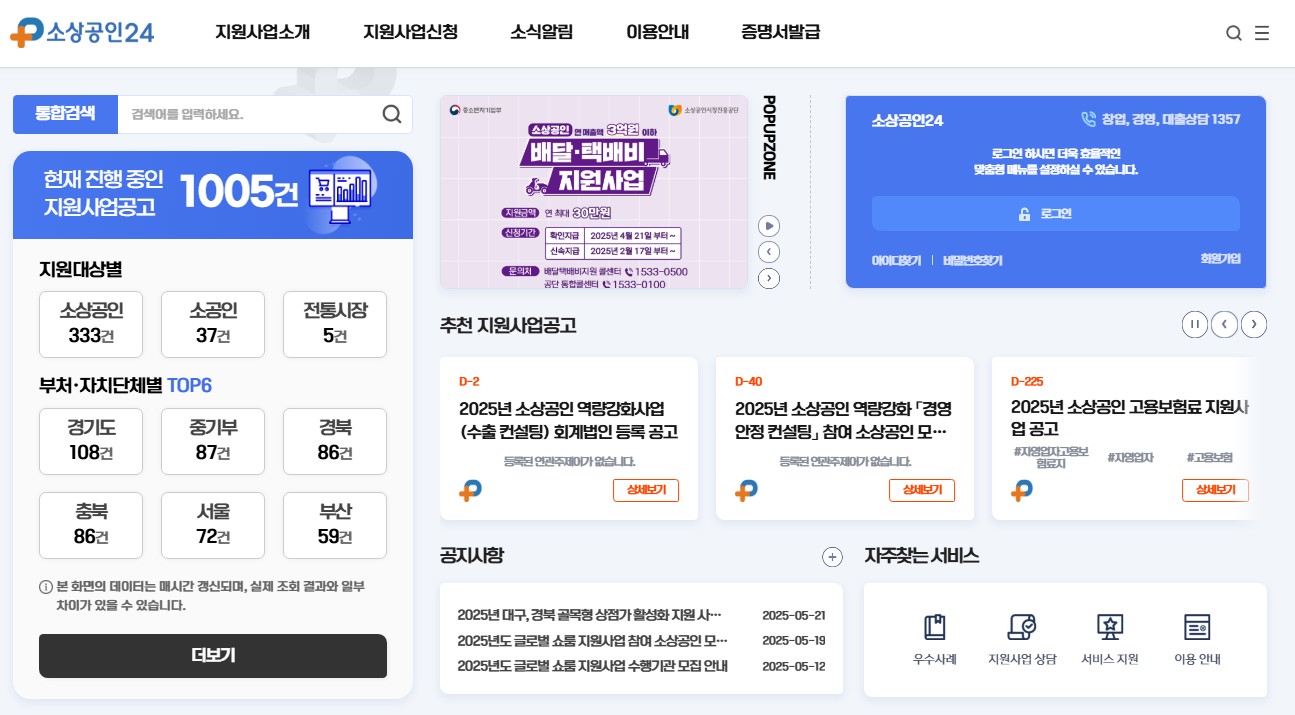This screenshot has height=715, width=1295.
Task: Show the previous popup zone banner
Action: (769, 251)
